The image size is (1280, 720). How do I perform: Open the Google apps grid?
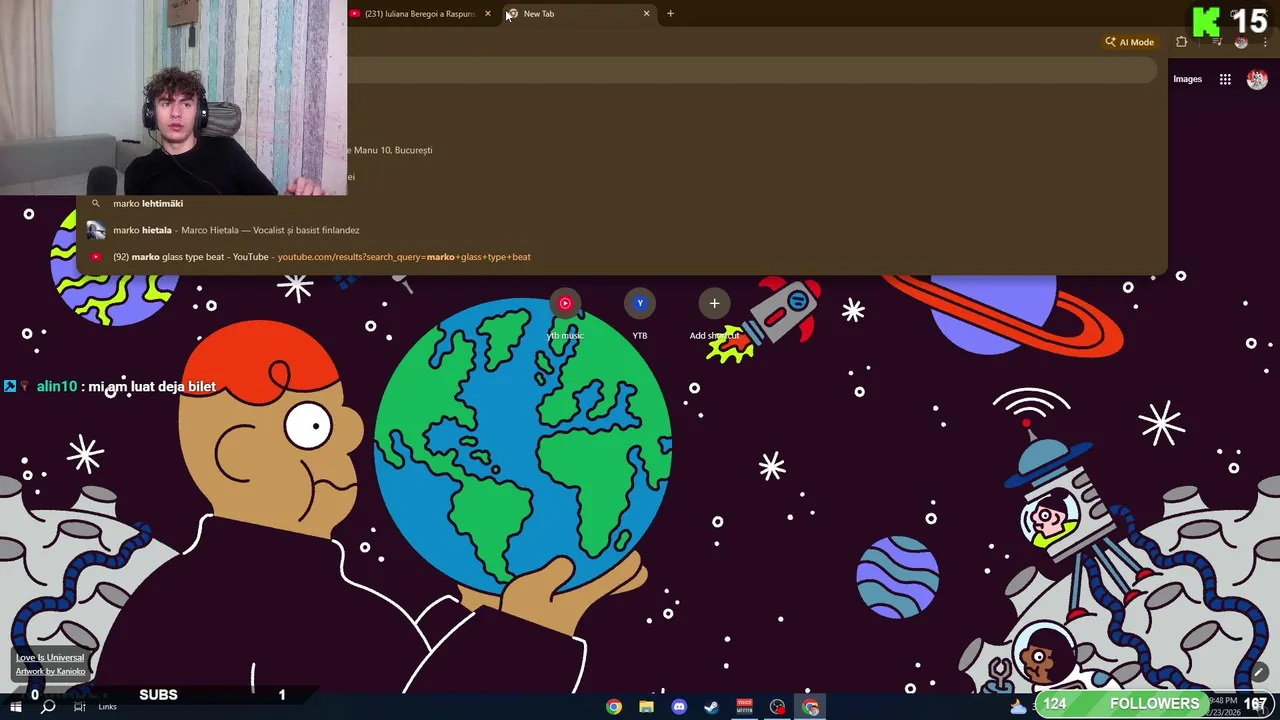(1225, 79)
